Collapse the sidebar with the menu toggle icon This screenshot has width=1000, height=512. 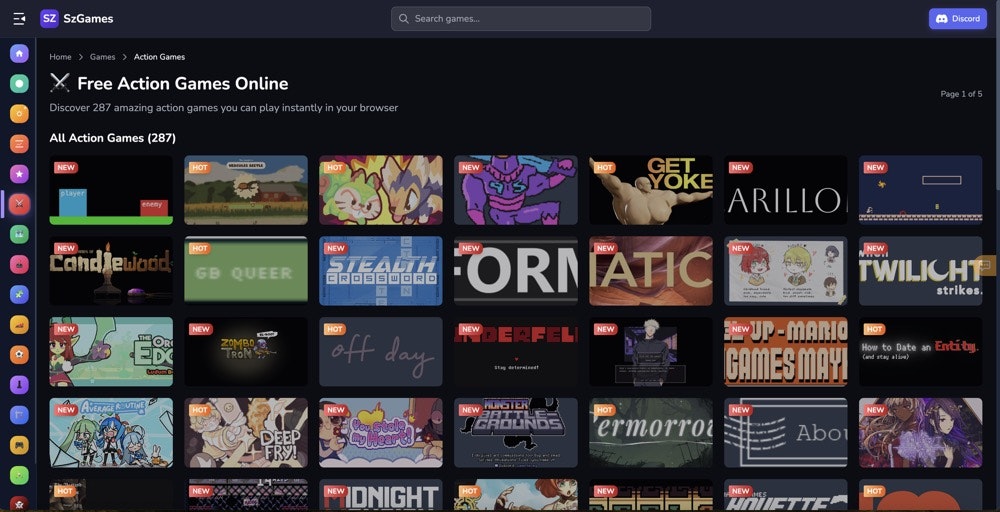pos(19,18)
